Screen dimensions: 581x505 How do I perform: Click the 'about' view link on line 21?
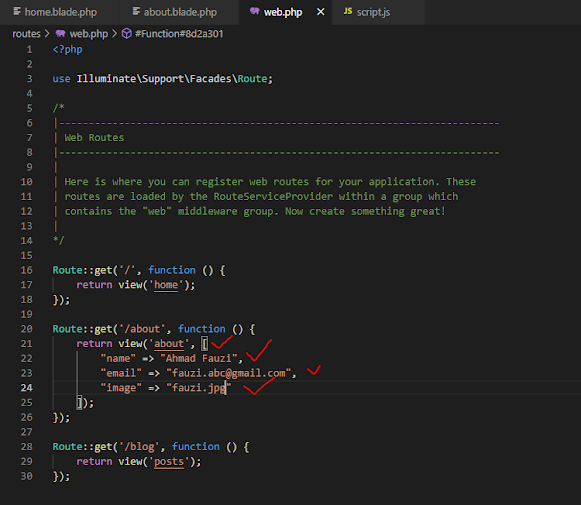[x=169, y=343]
